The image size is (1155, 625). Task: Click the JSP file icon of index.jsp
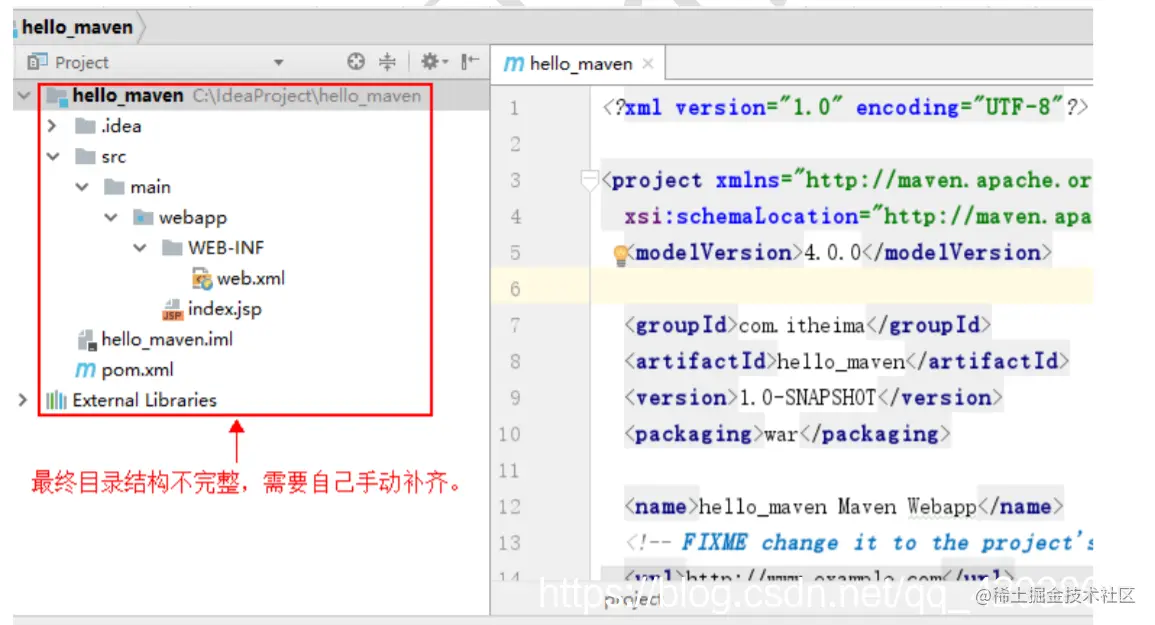coord(172,310)
